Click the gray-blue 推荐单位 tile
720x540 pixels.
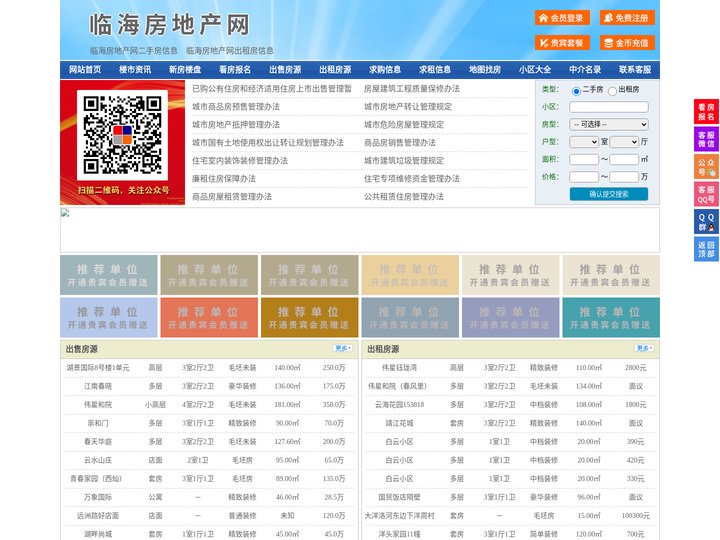pos(410,317)
